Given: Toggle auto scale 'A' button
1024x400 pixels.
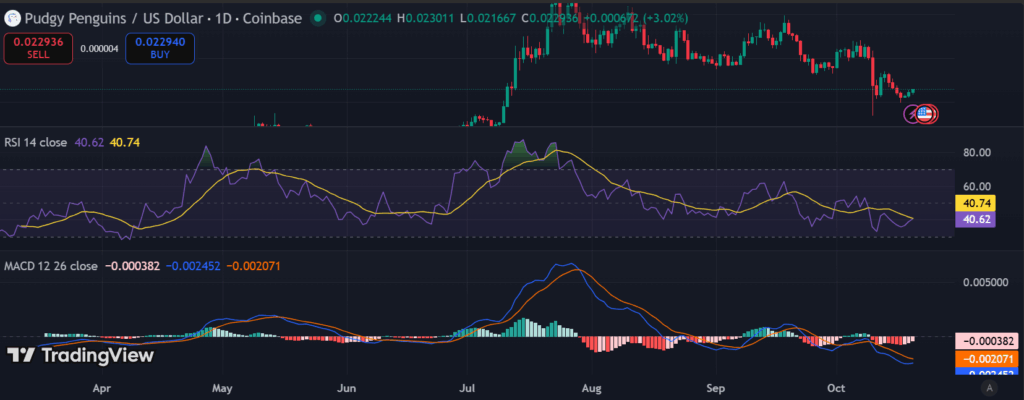Looking at the screenshot, I should (x=989, y=387).
